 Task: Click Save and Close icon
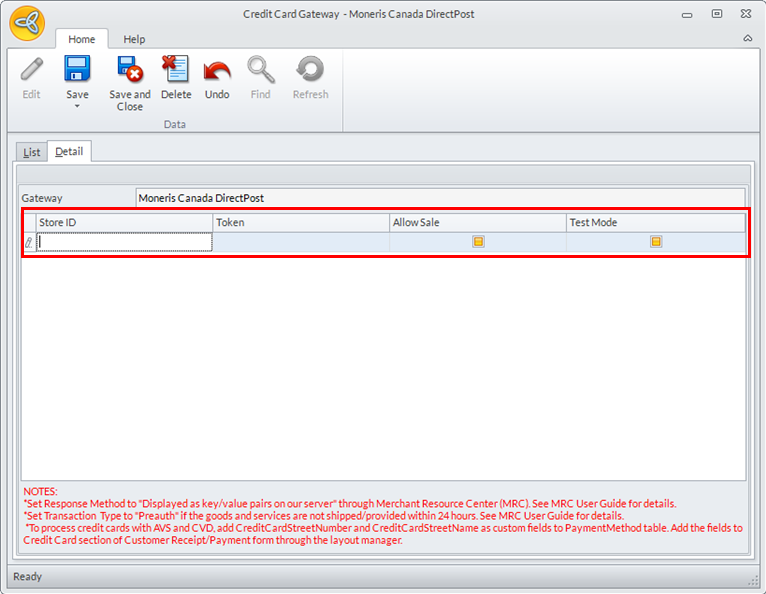[x=129, y=68]
